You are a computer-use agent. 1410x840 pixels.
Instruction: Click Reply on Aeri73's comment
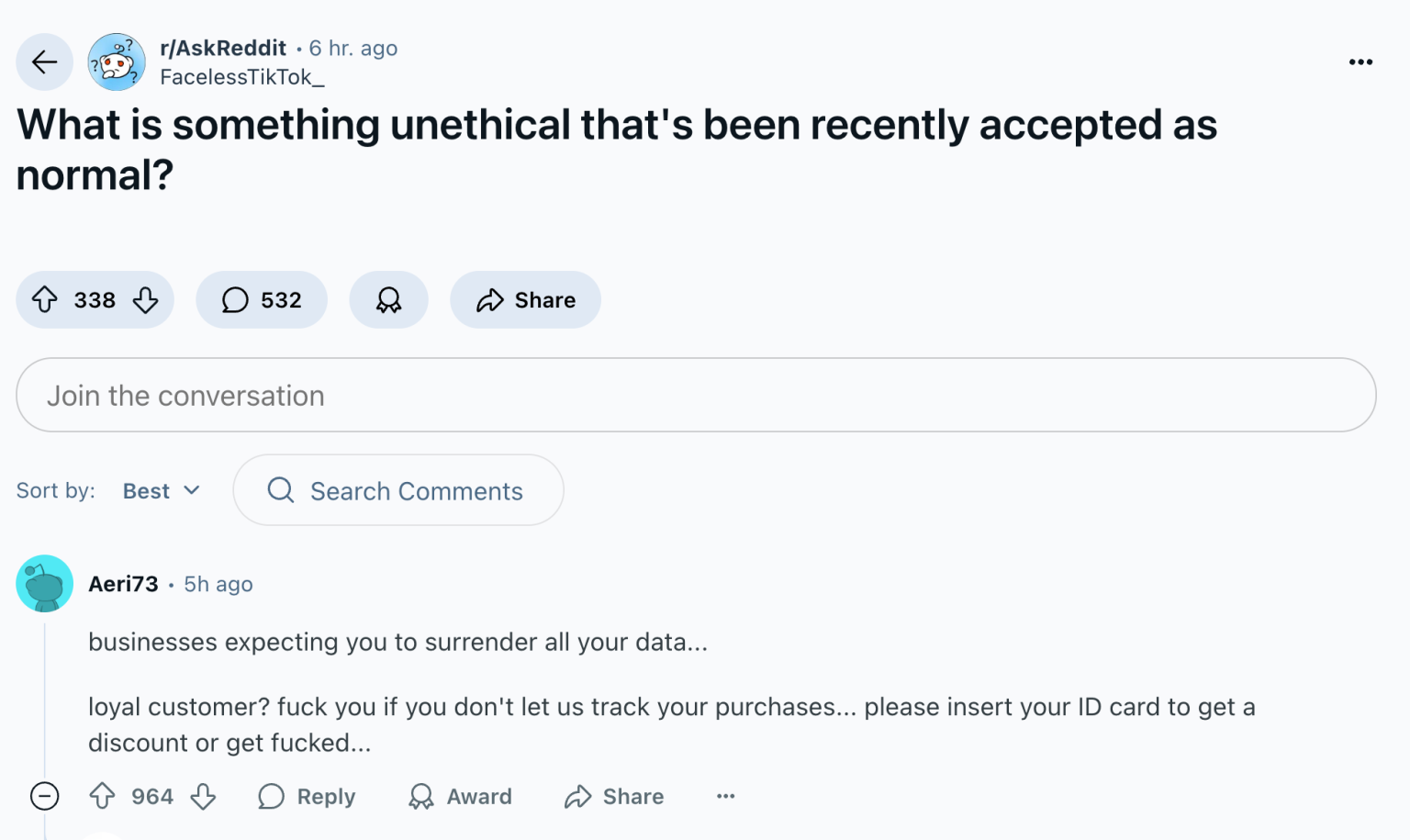(307, 796)
